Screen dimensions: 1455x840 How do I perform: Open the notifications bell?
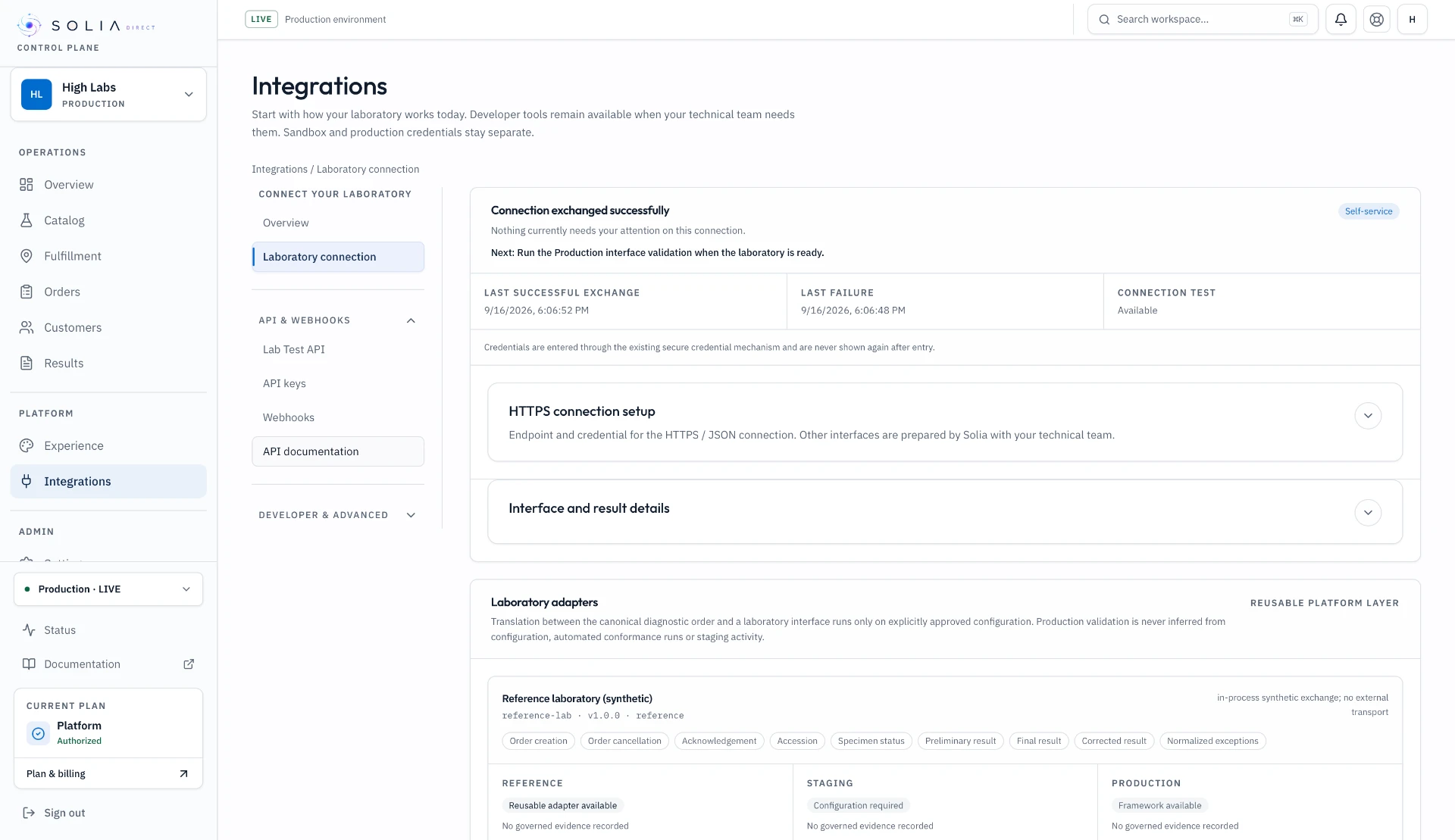[x=1341, y=20]
